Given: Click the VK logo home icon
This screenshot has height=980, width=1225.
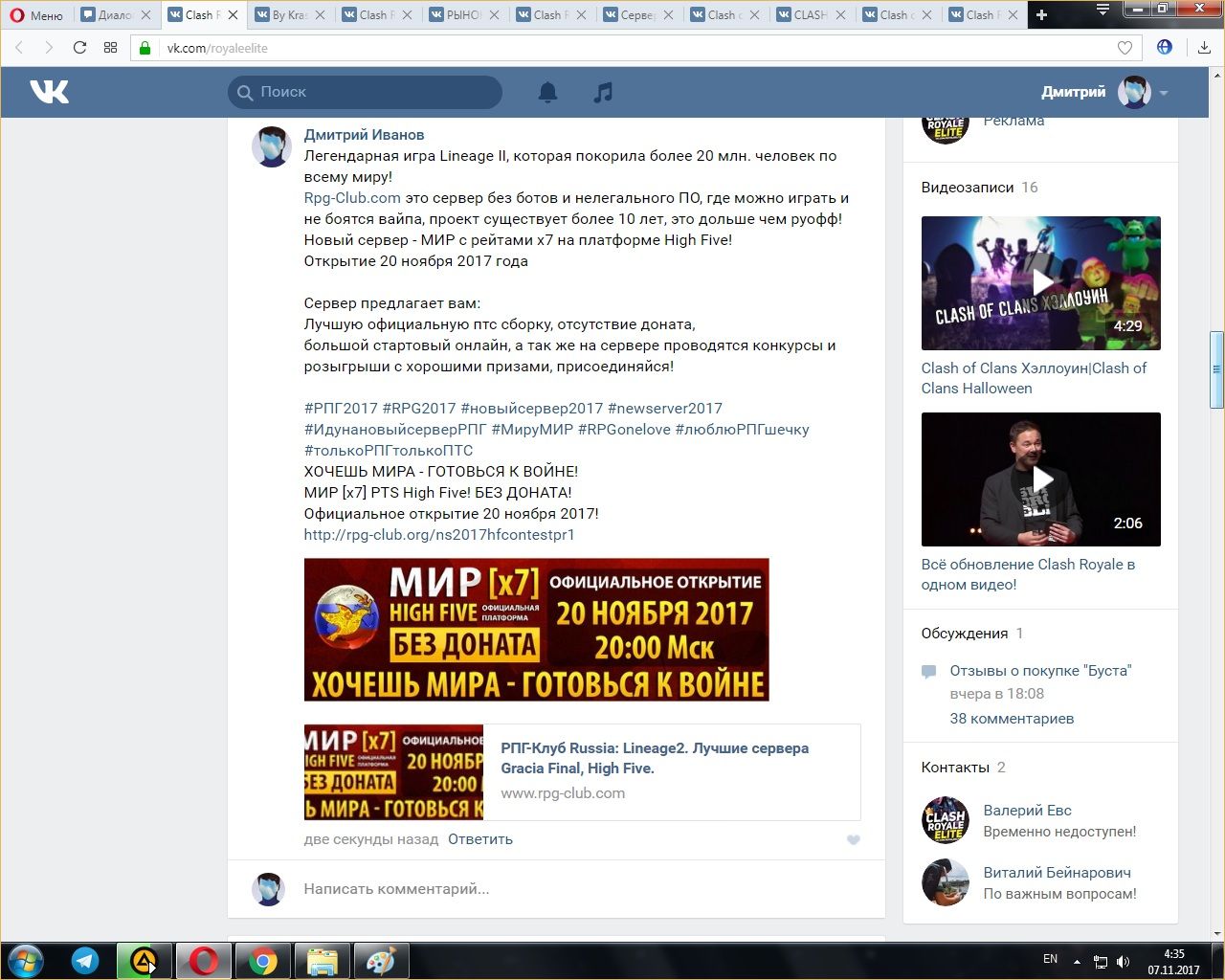Looking at the screenshot, I should click(49, 92).
